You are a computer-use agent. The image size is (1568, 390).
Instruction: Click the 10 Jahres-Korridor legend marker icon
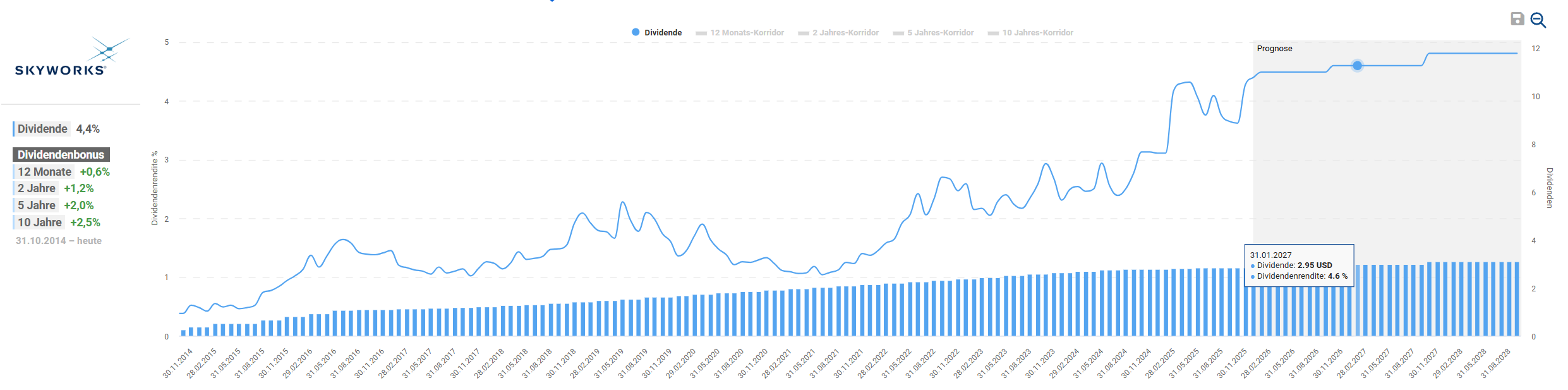[x=992, y=33]
